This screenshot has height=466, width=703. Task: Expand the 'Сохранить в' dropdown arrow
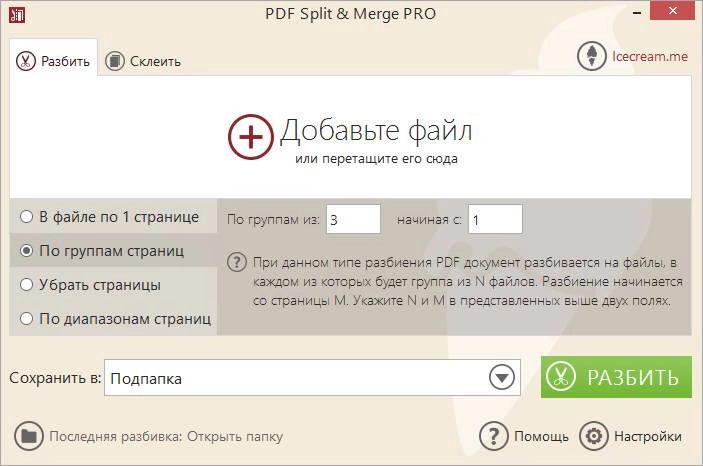[502, 378]
